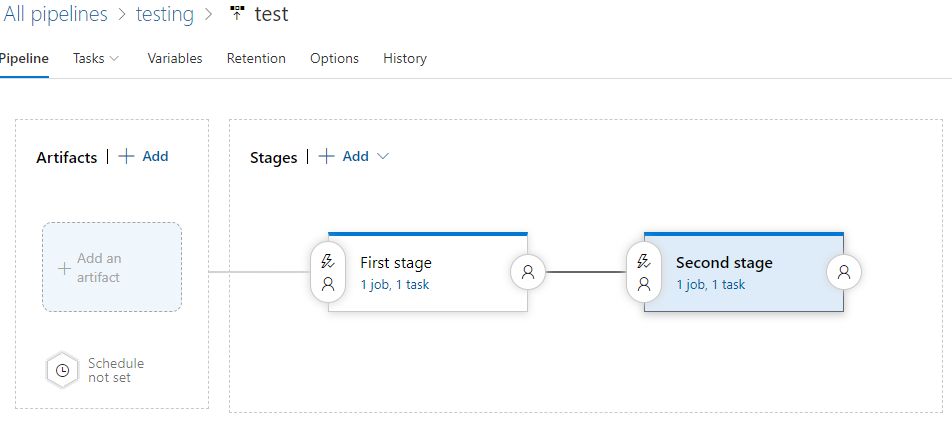
Task: Click the plus icon next to Artifacts
Action: tap(126, 156)
